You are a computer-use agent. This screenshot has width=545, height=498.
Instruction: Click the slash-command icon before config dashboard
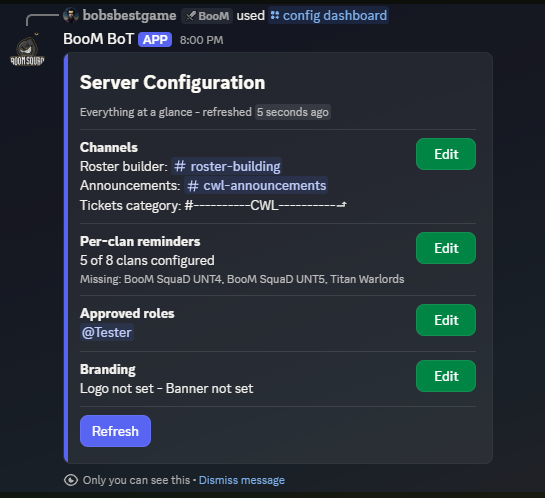pos(275,15)
